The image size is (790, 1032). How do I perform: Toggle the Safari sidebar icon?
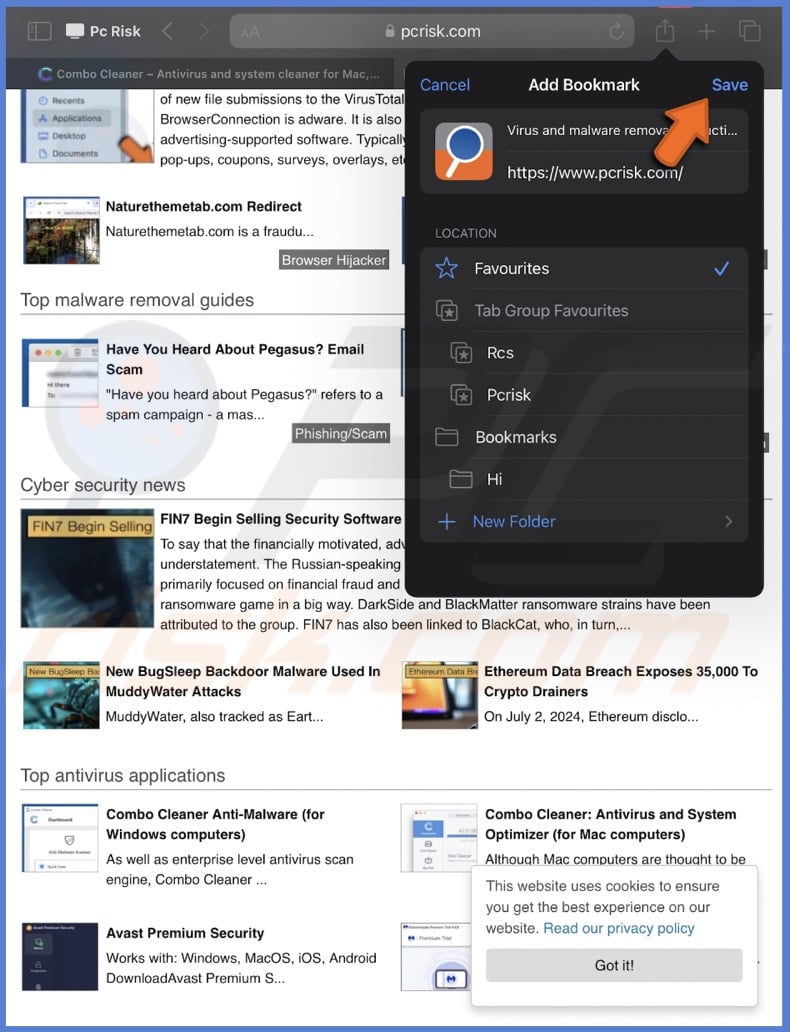point(40,31)
